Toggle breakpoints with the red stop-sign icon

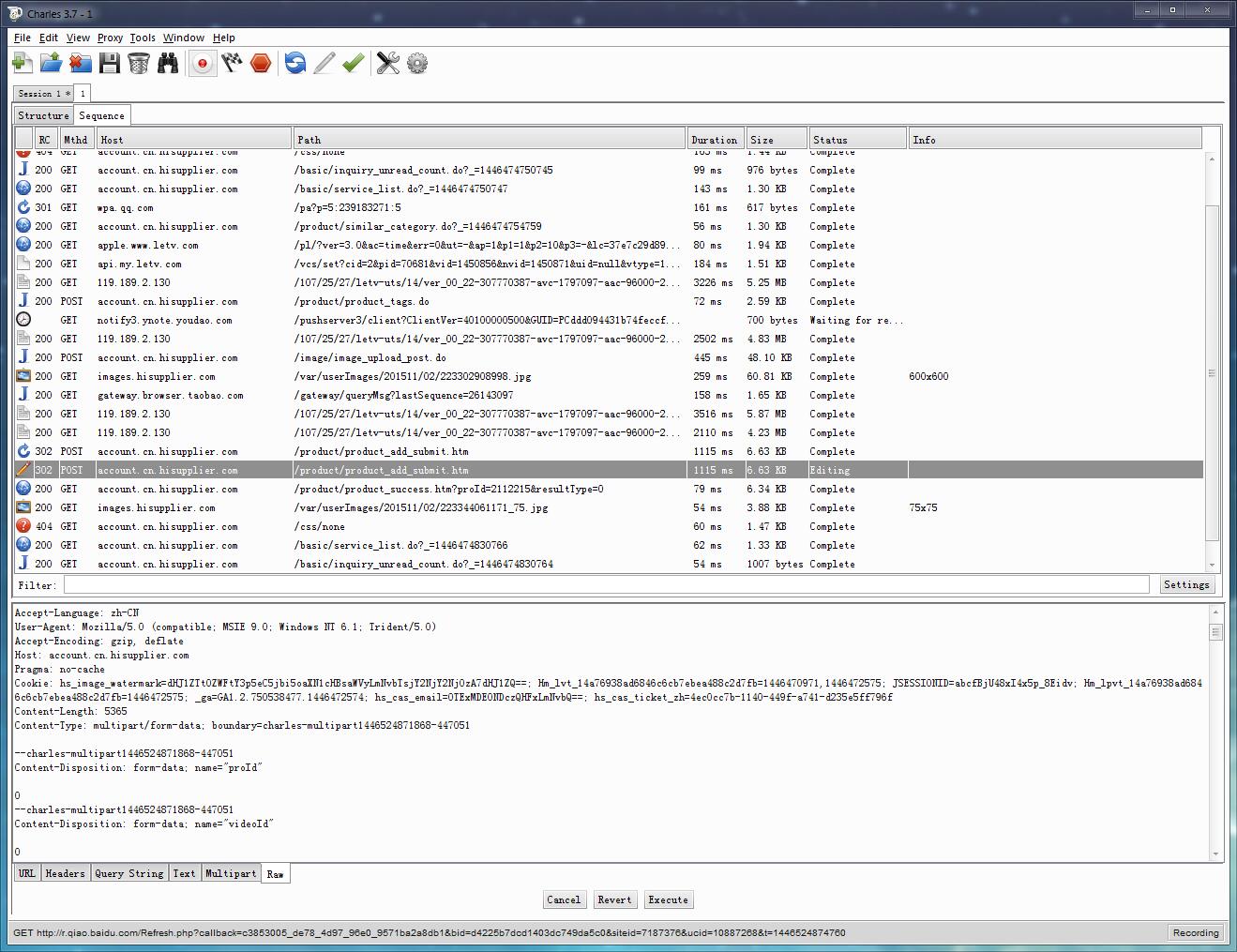coord(261,63)
